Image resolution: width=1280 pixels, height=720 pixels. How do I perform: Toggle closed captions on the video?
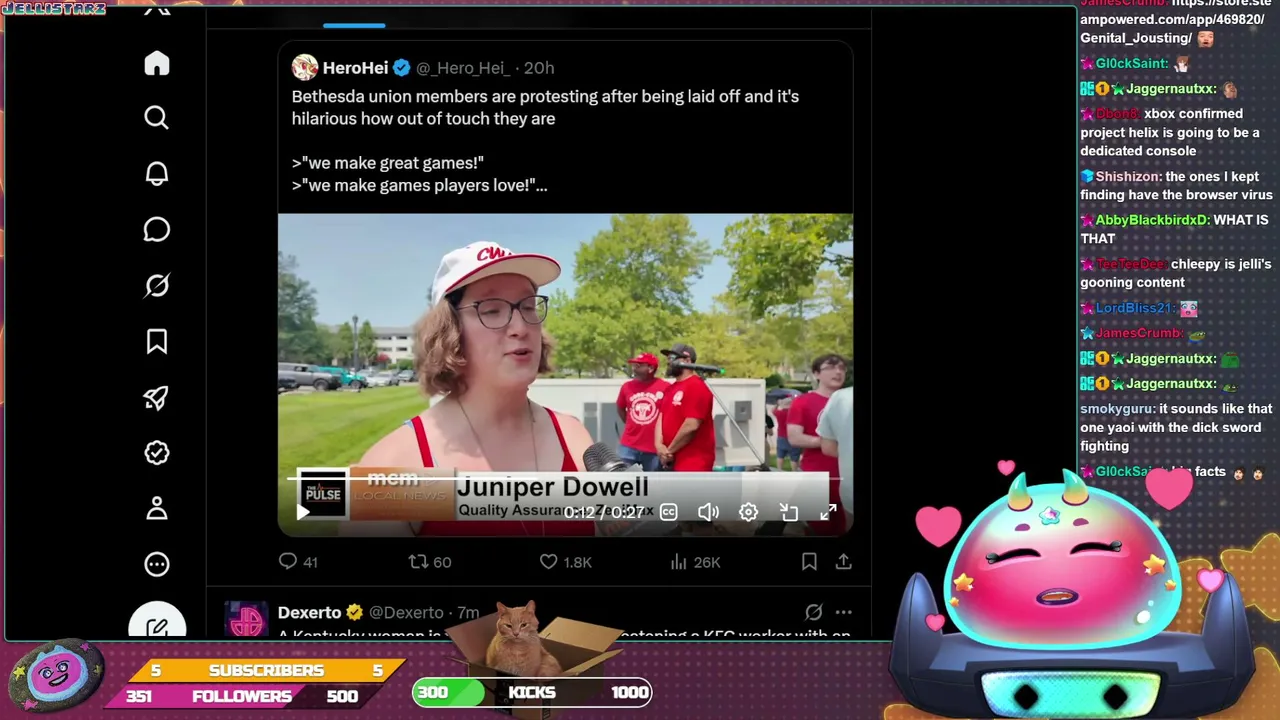[x=669, y=512]
